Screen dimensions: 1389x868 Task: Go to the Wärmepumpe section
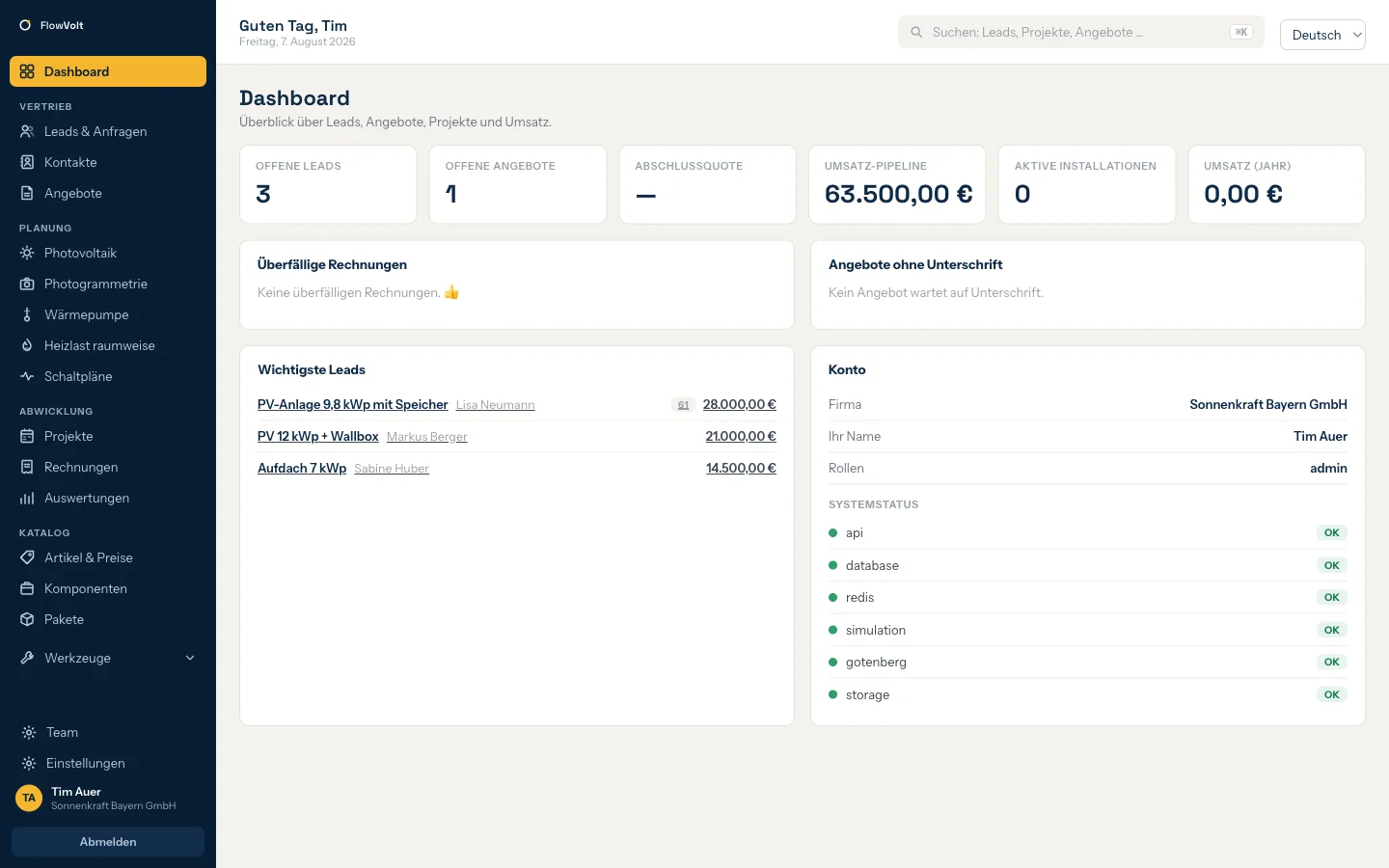(108, 314)
